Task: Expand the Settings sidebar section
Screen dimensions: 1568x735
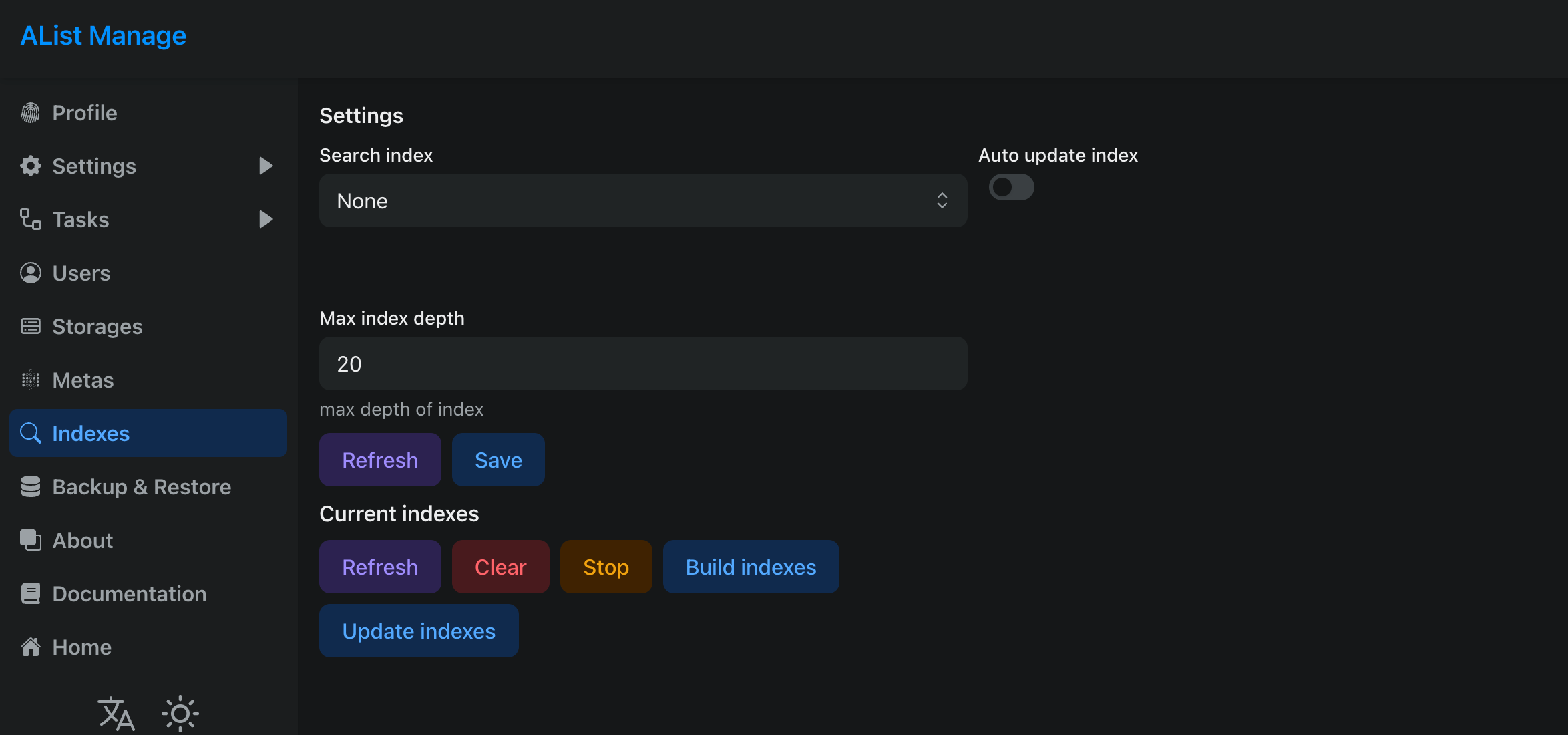Action: 266,166
